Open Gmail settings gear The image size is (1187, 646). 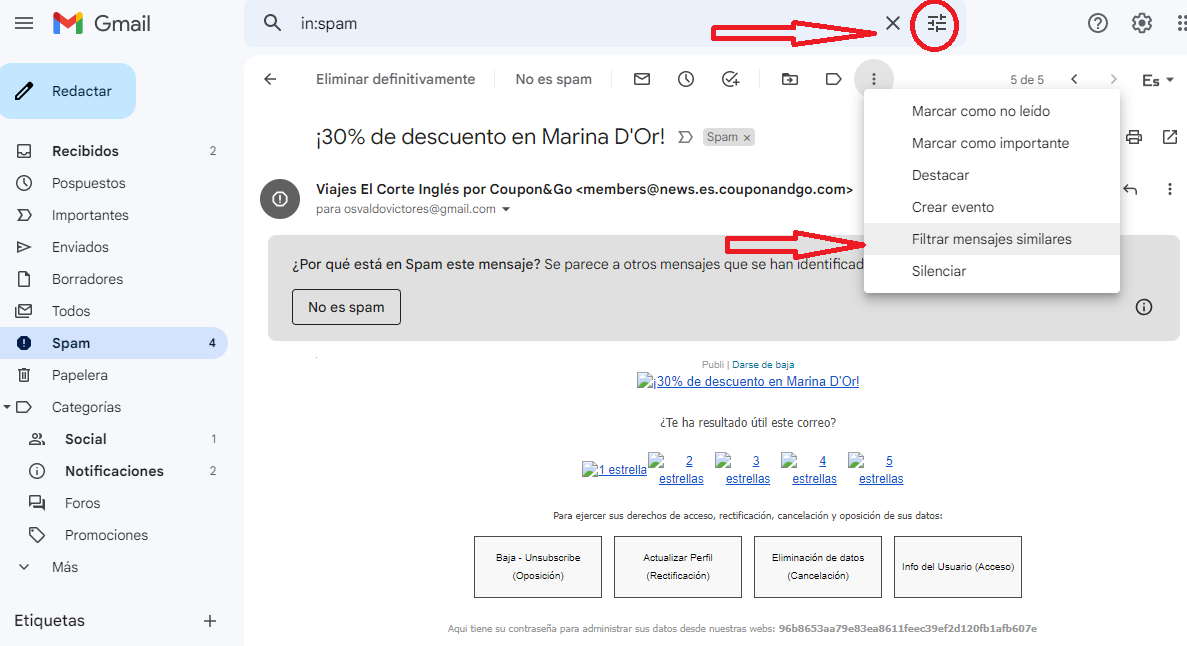(1142, 22)
